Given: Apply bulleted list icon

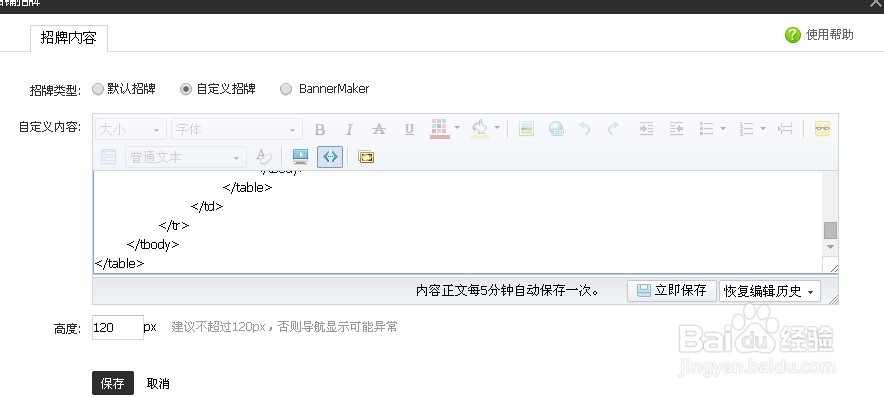Looking at the screenshot, I should coord(706,129).
